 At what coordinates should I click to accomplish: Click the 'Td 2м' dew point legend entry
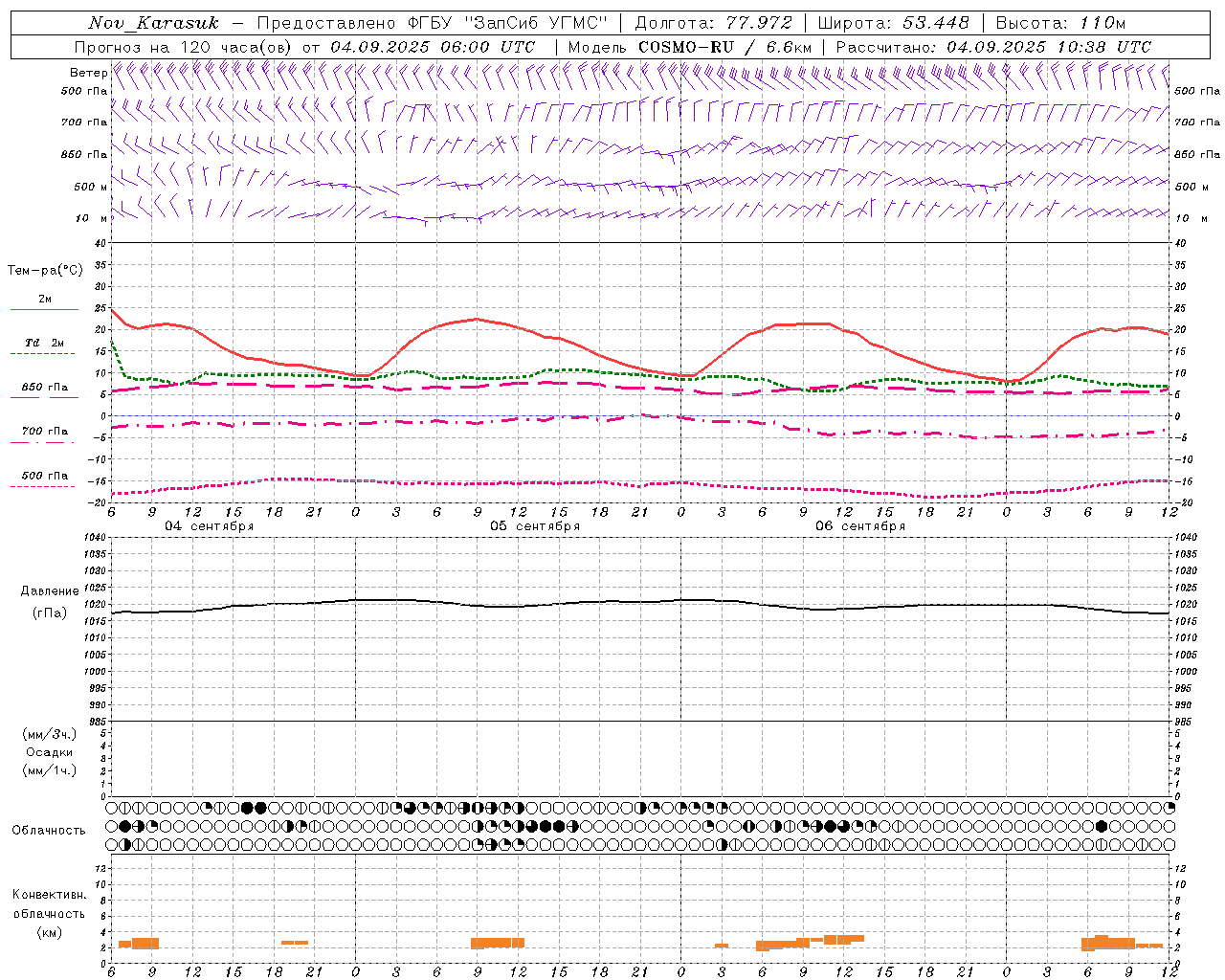click(45, 343)
